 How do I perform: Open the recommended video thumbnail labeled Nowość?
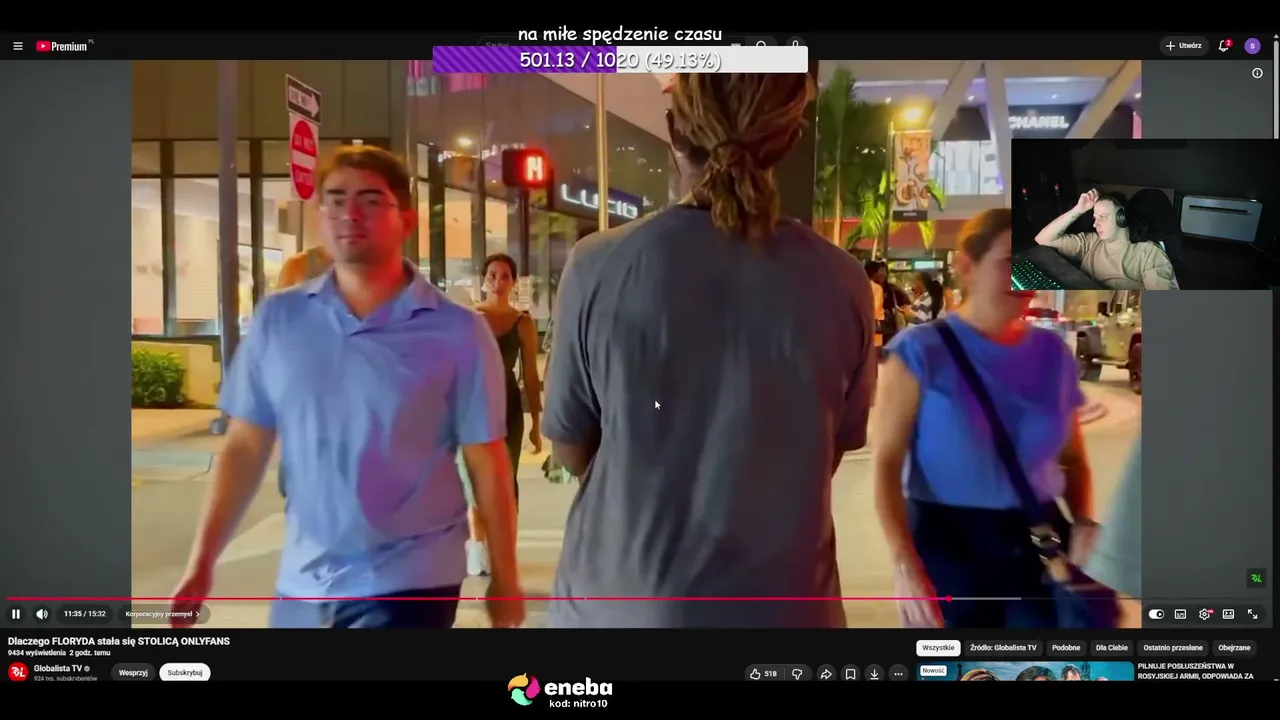(x=1025, y=671)
